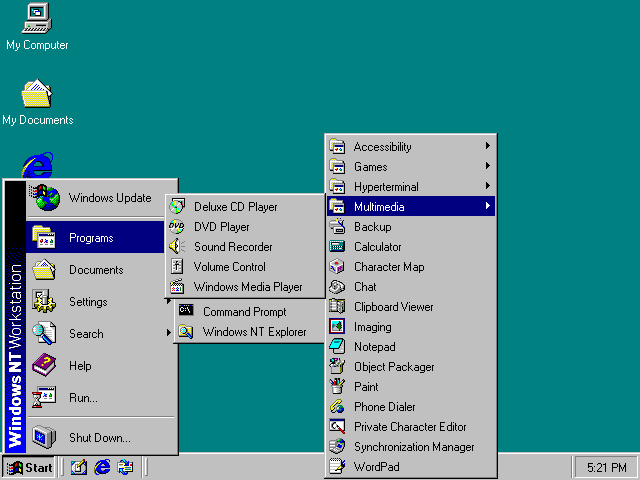Image resolution: width=640 pixels, height=480 pixels.
Task: Open Sound Recorder speaker icon
Action: [177, 247]
